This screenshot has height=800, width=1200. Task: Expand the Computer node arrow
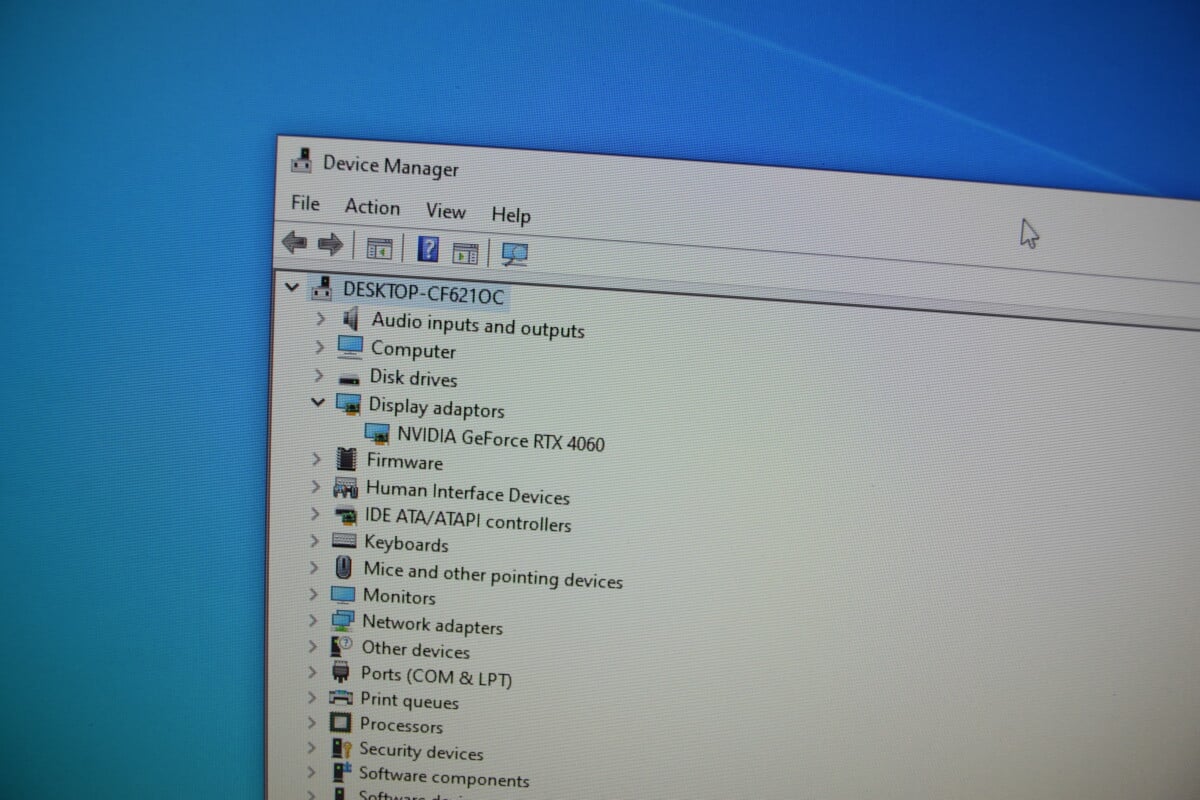[x=320, y=346]
